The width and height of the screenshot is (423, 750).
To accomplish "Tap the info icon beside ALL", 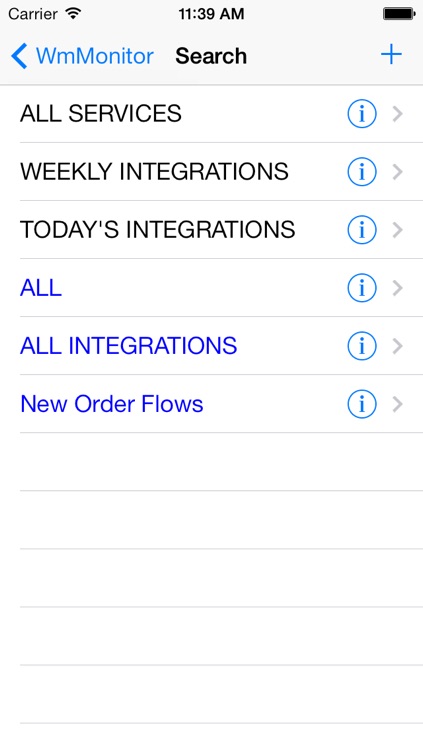I will (362, 288).
